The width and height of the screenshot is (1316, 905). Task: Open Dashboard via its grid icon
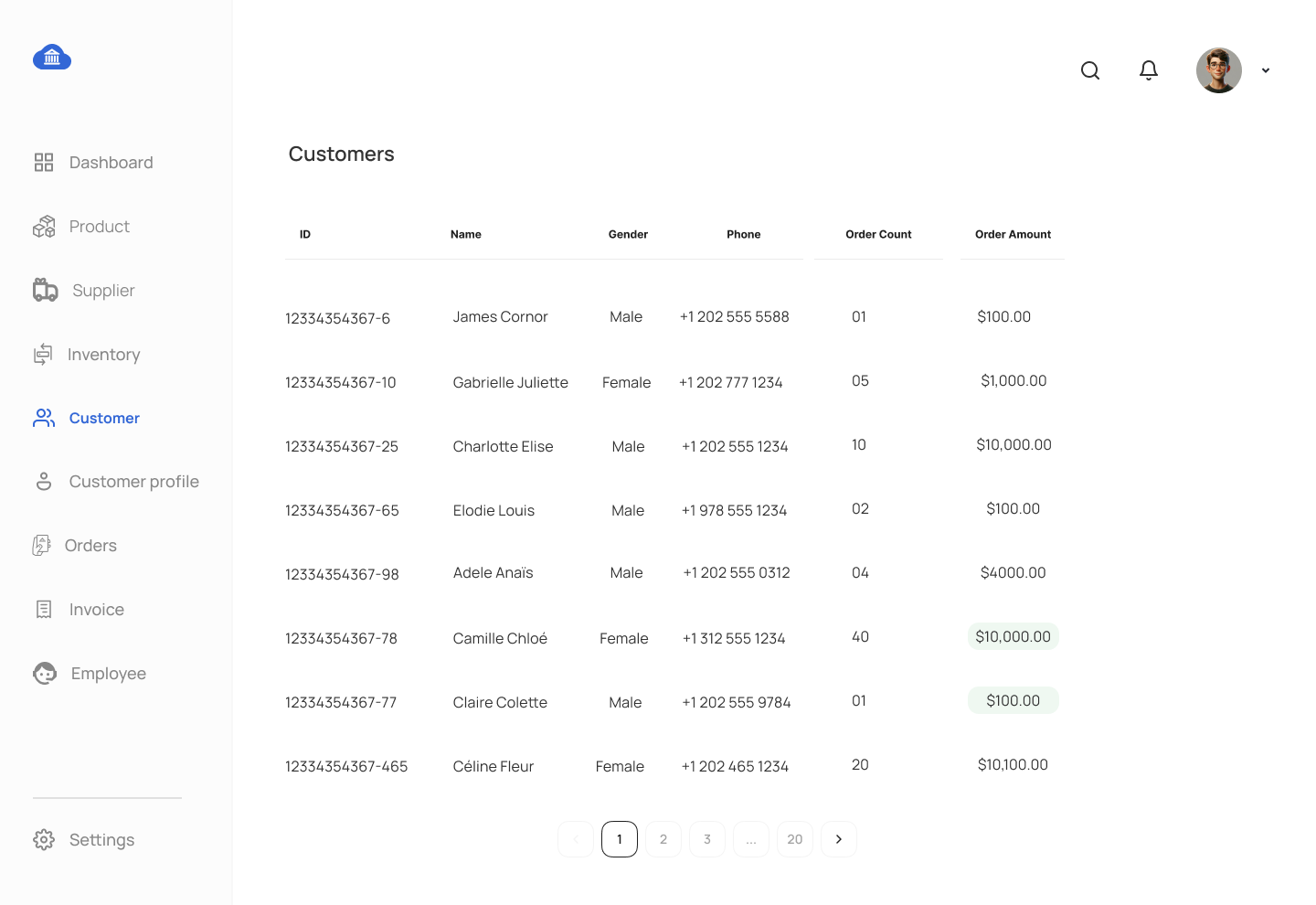click(x=44, y=163)
